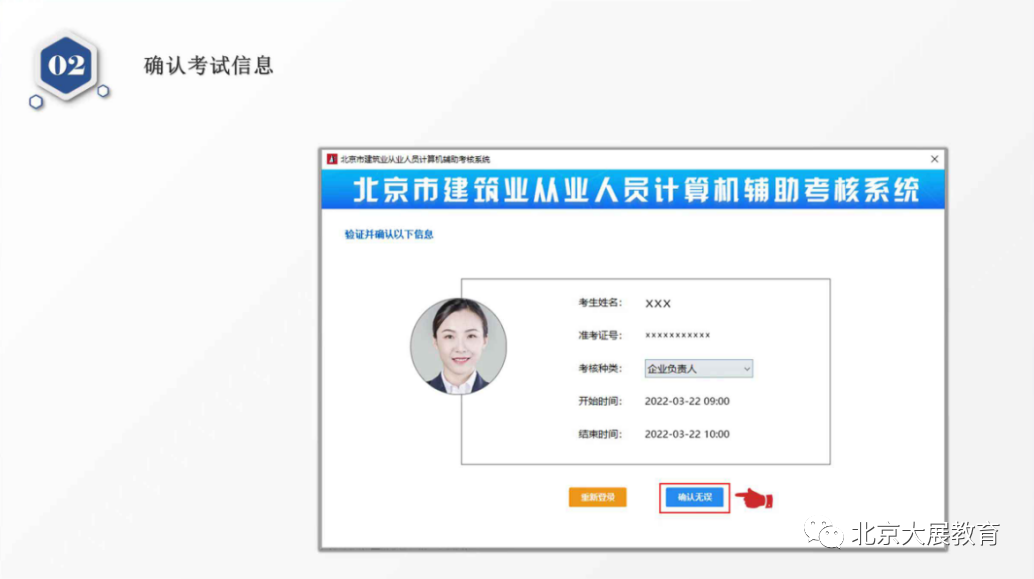The height and width of the screenshot is (579, 1034).
Task: Click the 考核种类 label
Action: (x=599, y=368)
